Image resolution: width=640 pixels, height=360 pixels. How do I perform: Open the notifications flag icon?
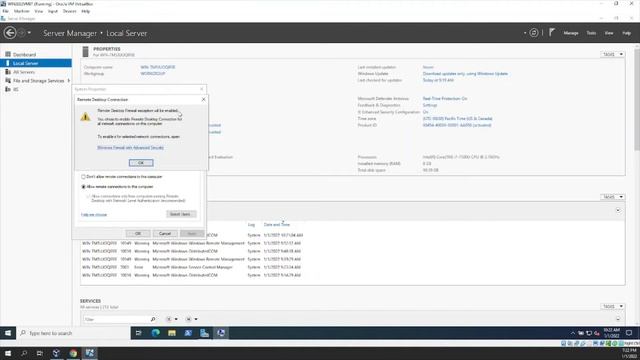click(552, 32)
